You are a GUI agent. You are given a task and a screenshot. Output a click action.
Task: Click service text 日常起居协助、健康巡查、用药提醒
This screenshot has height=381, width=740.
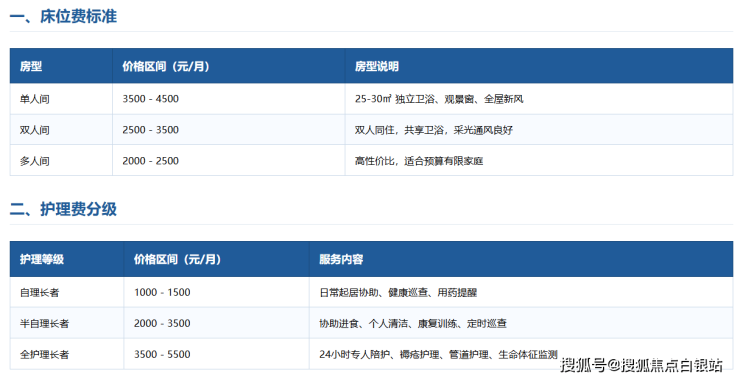coord(398,293)
